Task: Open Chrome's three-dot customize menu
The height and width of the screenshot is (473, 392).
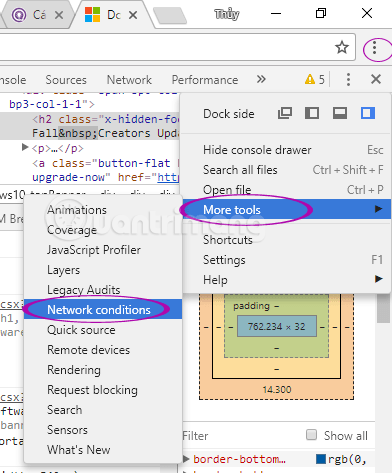Action: click(x=375, y=48)
